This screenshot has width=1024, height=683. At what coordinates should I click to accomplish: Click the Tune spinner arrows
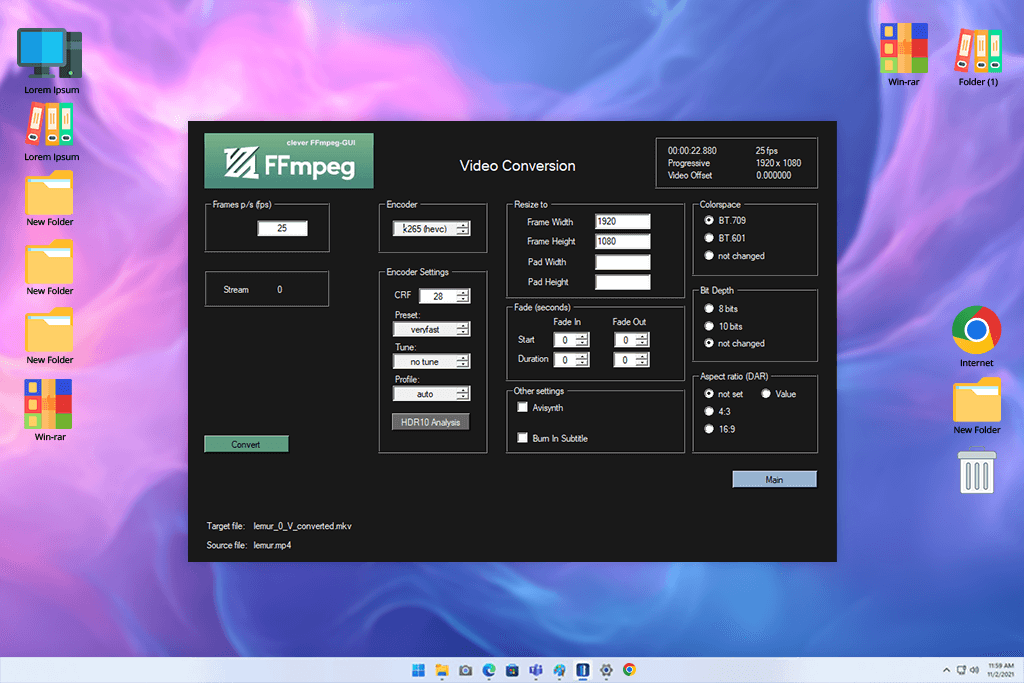[x=463, y=361]
